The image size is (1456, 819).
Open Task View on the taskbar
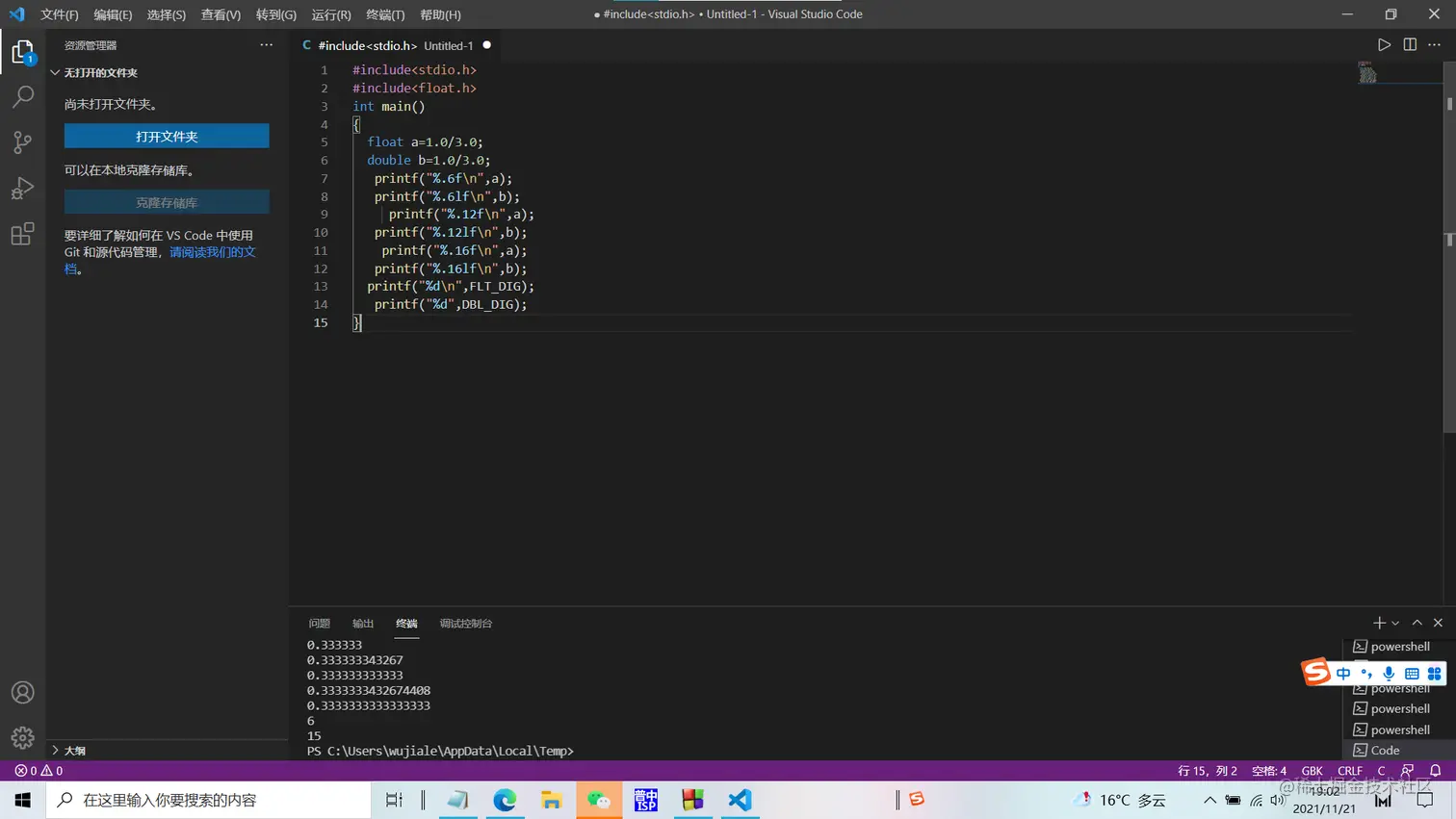pyautogui.click(x=394, y=800)
